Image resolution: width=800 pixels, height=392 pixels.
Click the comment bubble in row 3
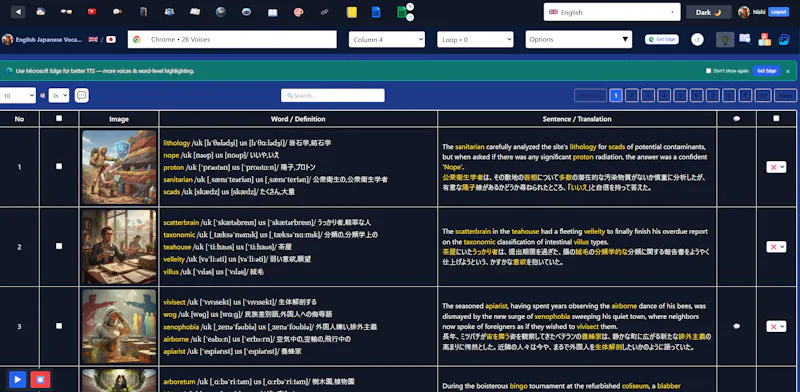pyautogui.click(x=736, y=326)
